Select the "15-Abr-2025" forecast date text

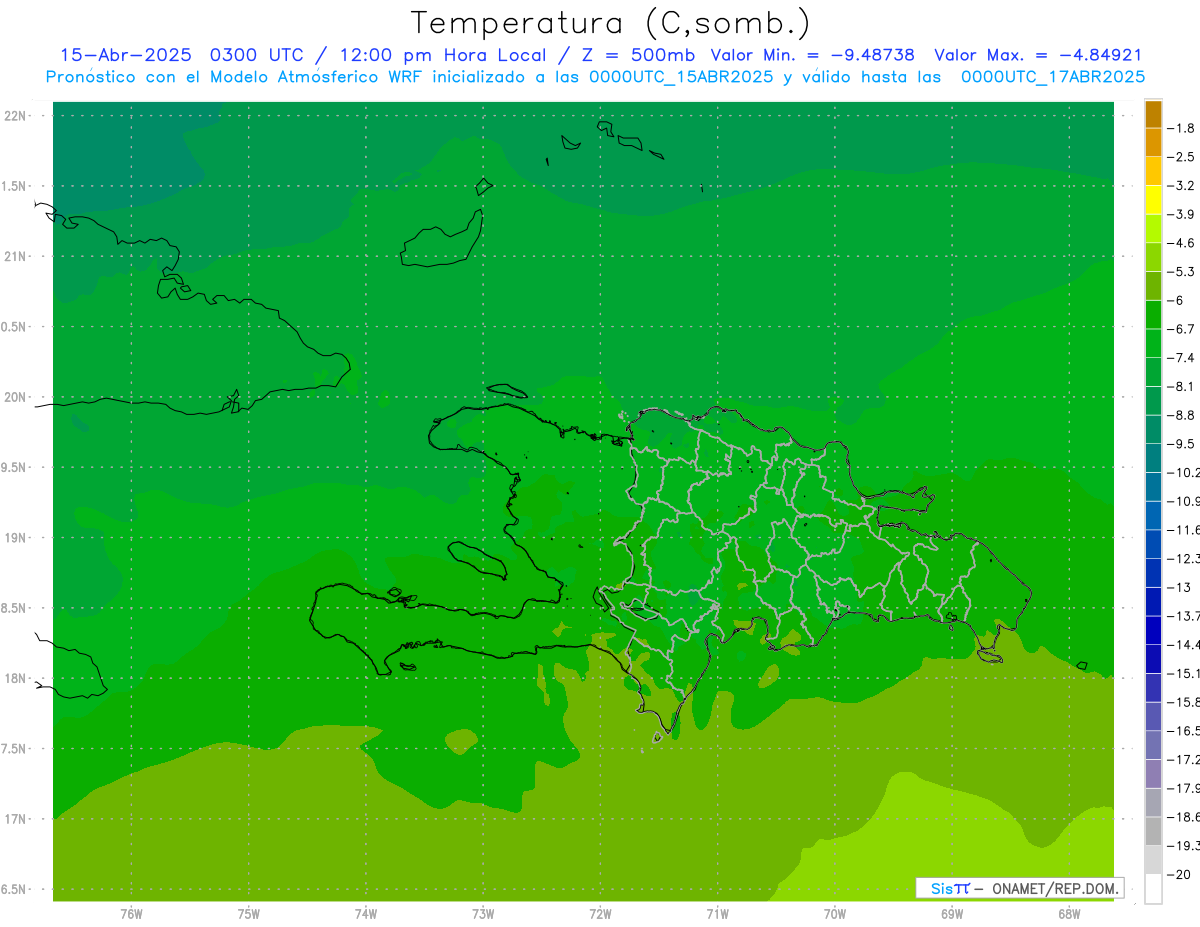tap(126, 55)
